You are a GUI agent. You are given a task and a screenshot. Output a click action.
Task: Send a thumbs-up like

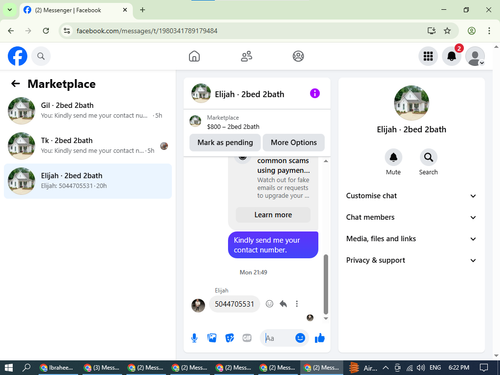(x=319, y=338)
